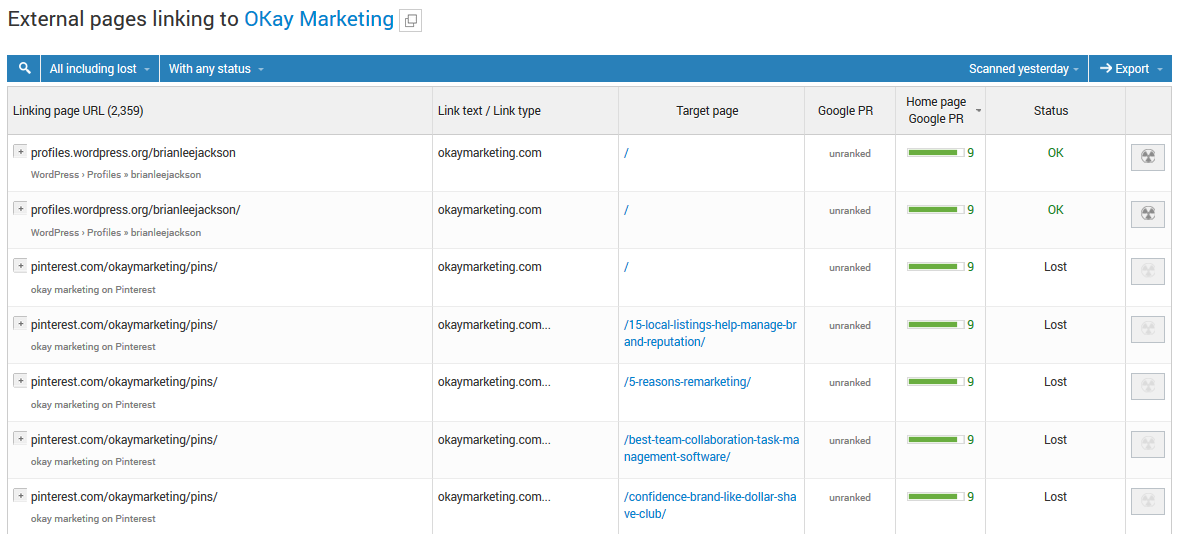This screenshot has width=1179, height=534.
Task: Sort by Home page Google PR header text
Action: tap(935, 110)
